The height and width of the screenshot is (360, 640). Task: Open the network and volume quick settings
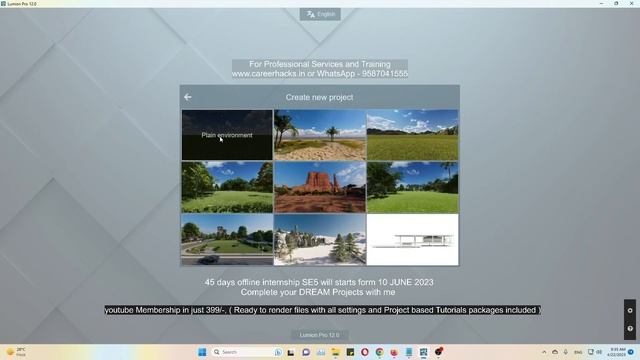[595, 352]
